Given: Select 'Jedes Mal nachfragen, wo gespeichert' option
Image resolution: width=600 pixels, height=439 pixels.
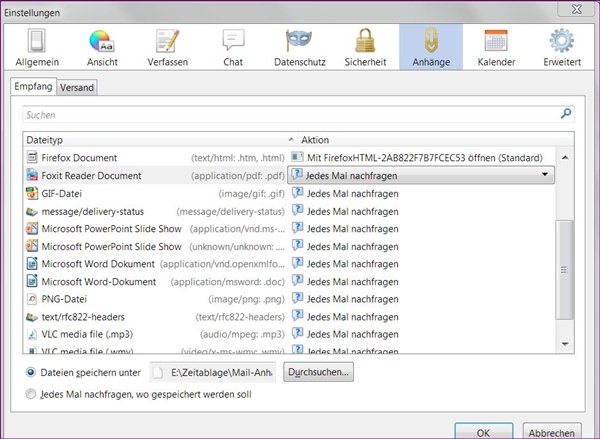Looking at the screenshot, I should (32, 395).
